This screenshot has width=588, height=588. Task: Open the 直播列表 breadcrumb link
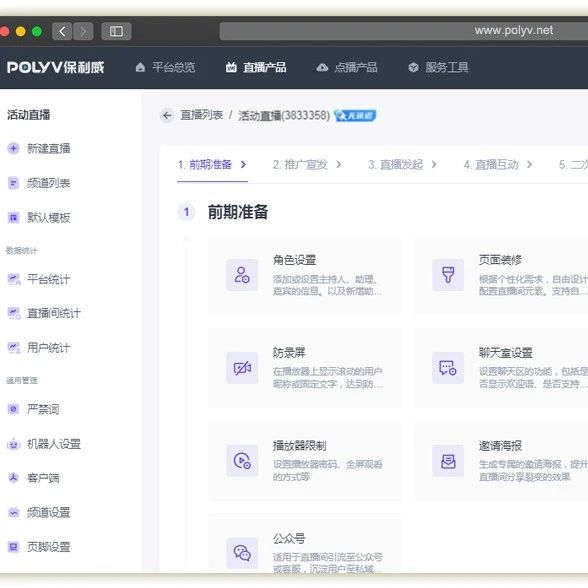click(202, 115)
